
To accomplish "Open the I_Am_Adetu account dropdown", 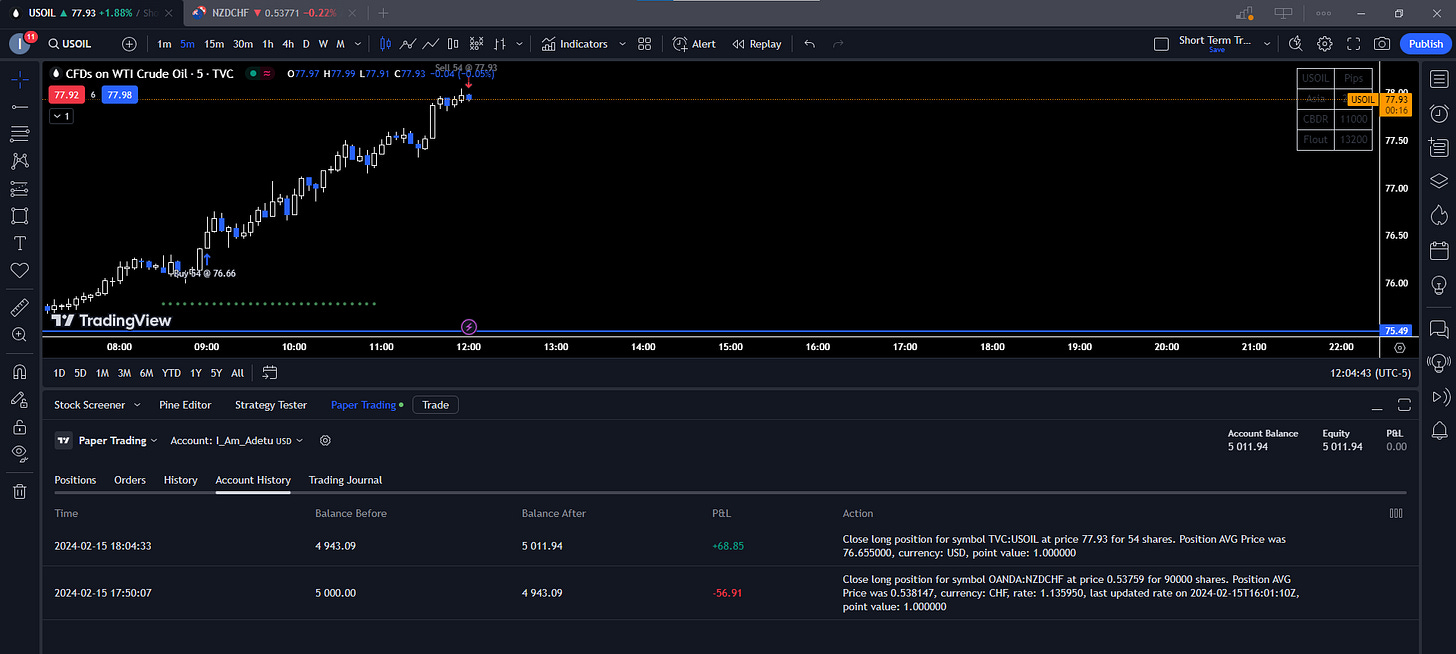I will (238, 440).
